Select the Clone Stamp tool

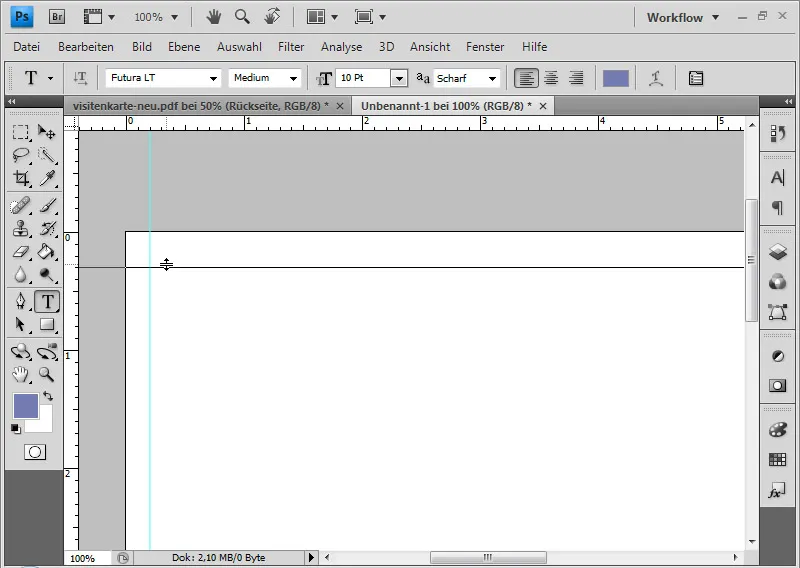point(20,229)
